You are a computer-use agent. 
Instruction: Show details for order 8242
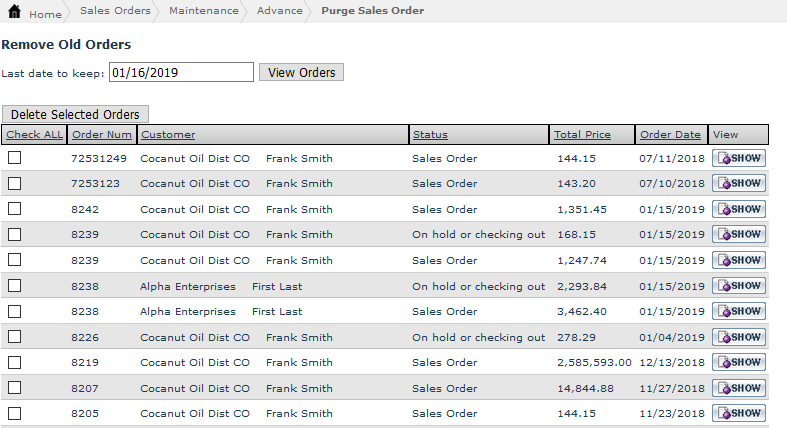click(x=738, y=209)
